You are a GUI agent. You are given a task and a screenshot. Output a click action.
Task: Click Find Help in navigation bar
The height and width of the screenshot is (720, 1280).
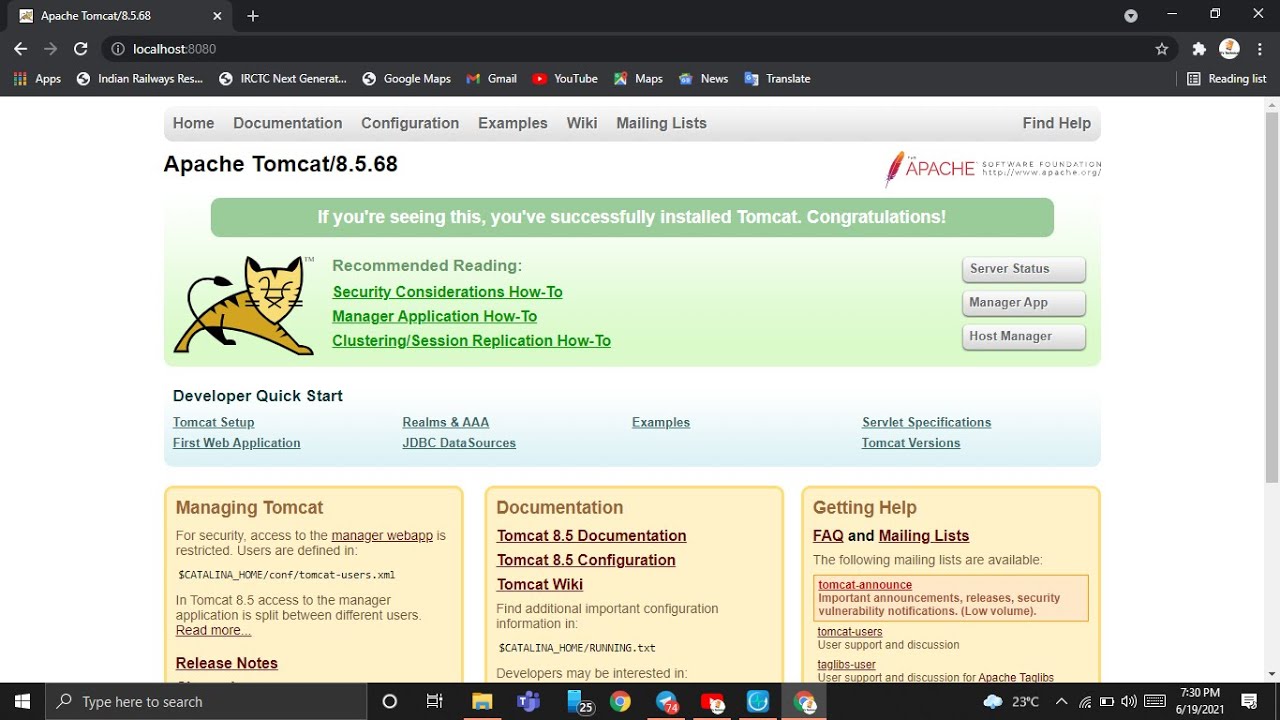tap(1056, 123)
